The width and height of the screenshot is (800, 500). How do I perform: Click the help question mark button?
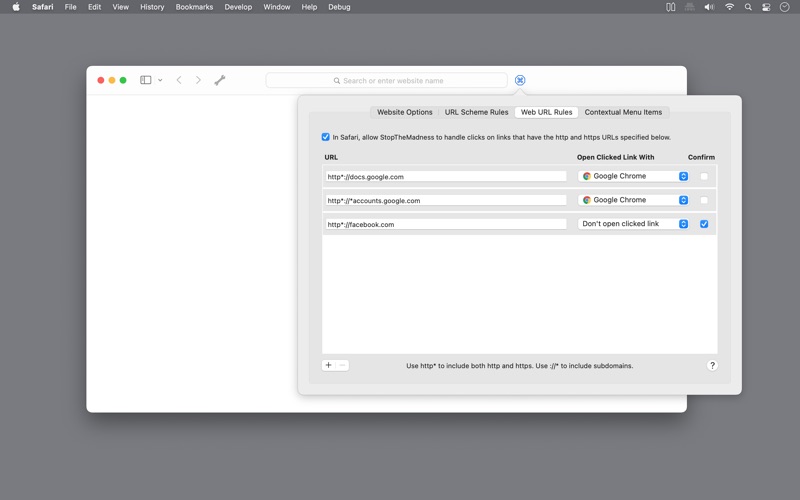pos(712,365)
